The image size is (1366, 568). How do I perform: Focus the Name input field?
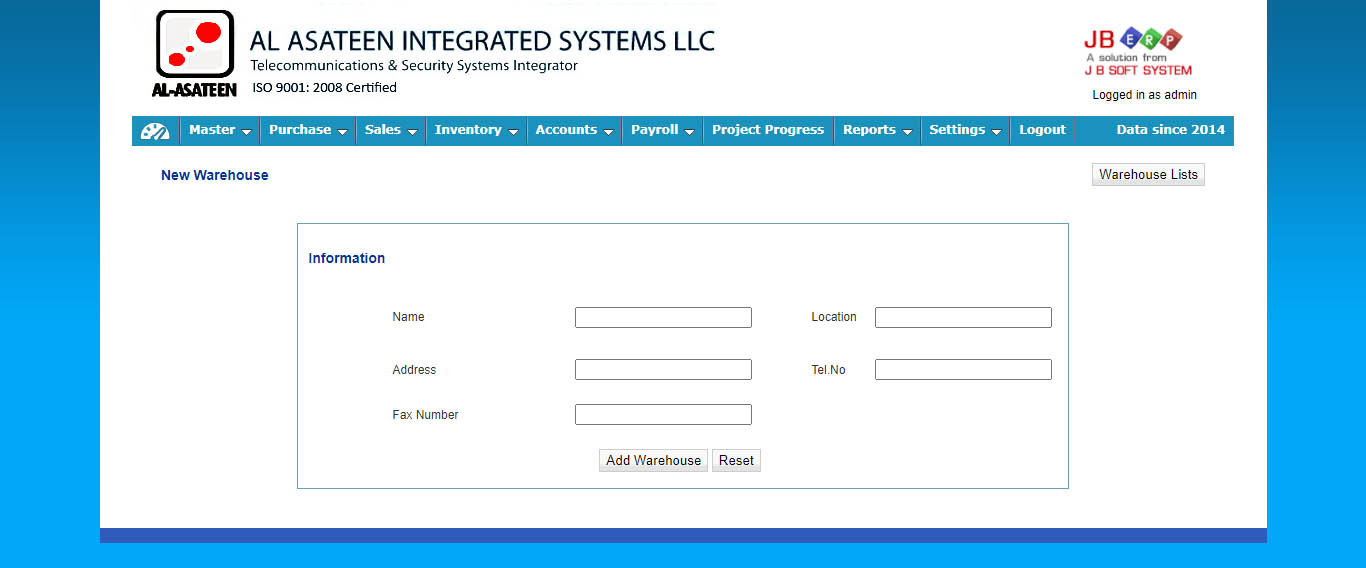[x=663, y=318]
